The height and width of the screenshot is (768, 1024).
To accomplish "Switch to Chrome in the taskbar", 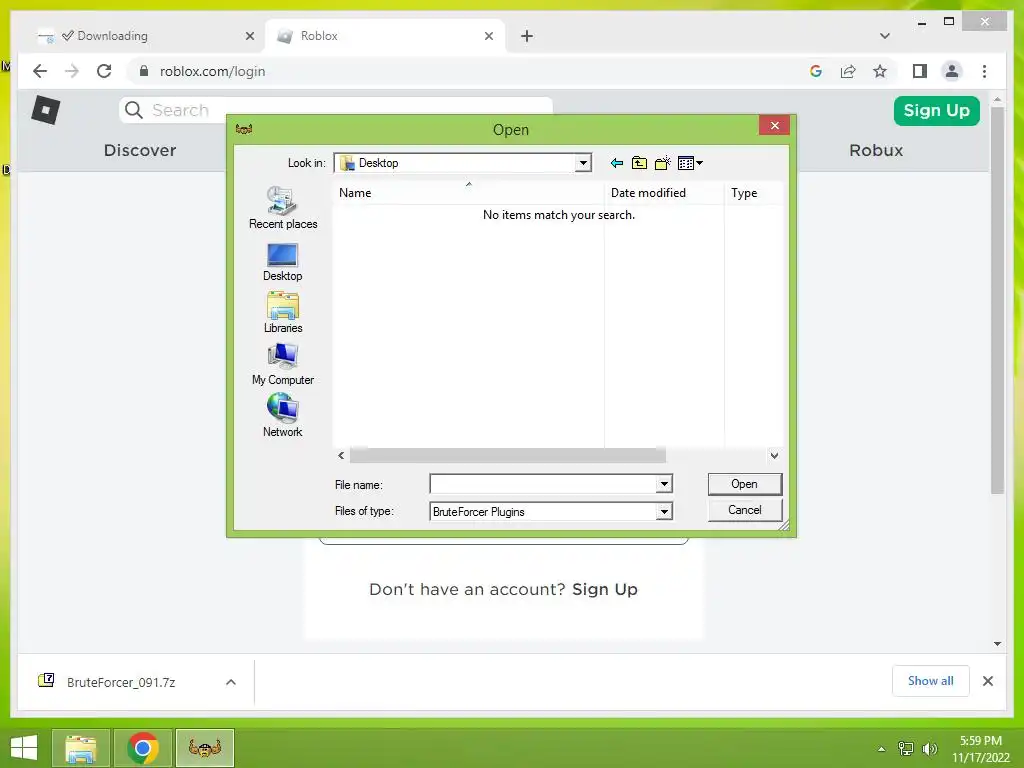I will pos(143,748).
